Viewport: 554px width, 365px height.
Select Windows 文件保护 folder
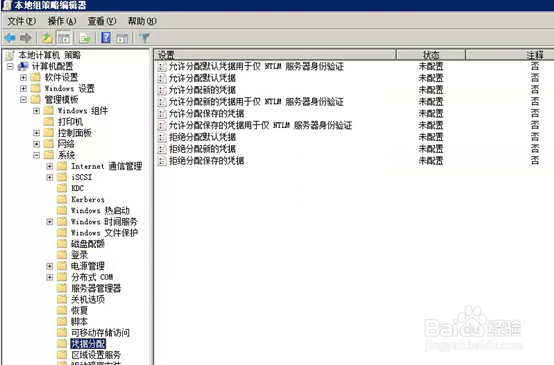pyautogui.click(x=104, y=233)
